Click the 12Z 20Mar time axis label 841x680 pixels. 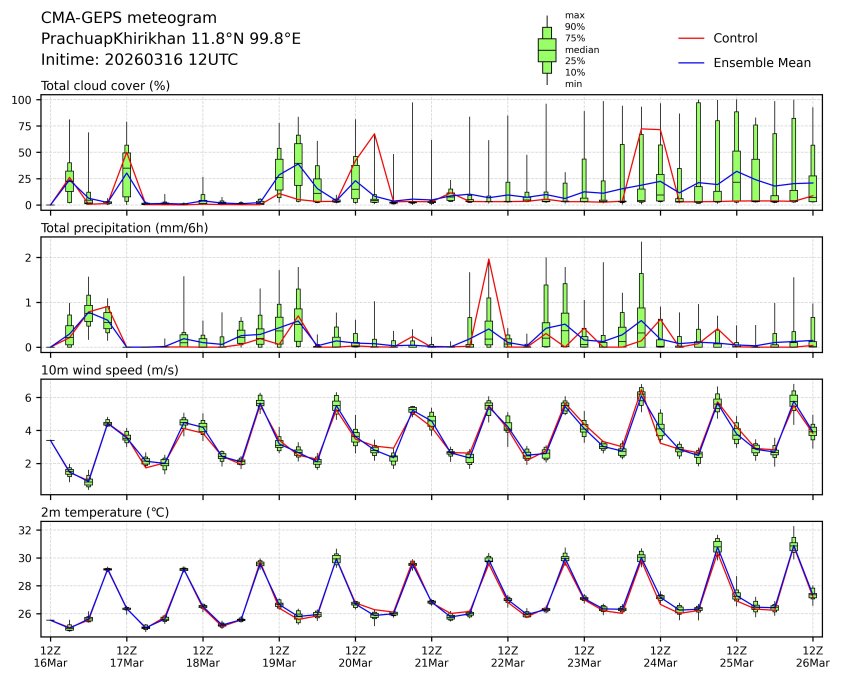[x=355, y=656]
